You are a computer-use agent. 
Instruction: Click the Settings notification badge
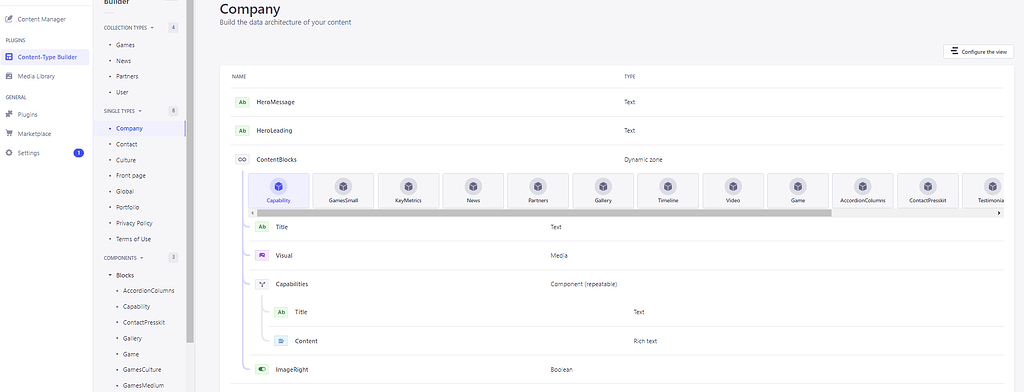78,153
